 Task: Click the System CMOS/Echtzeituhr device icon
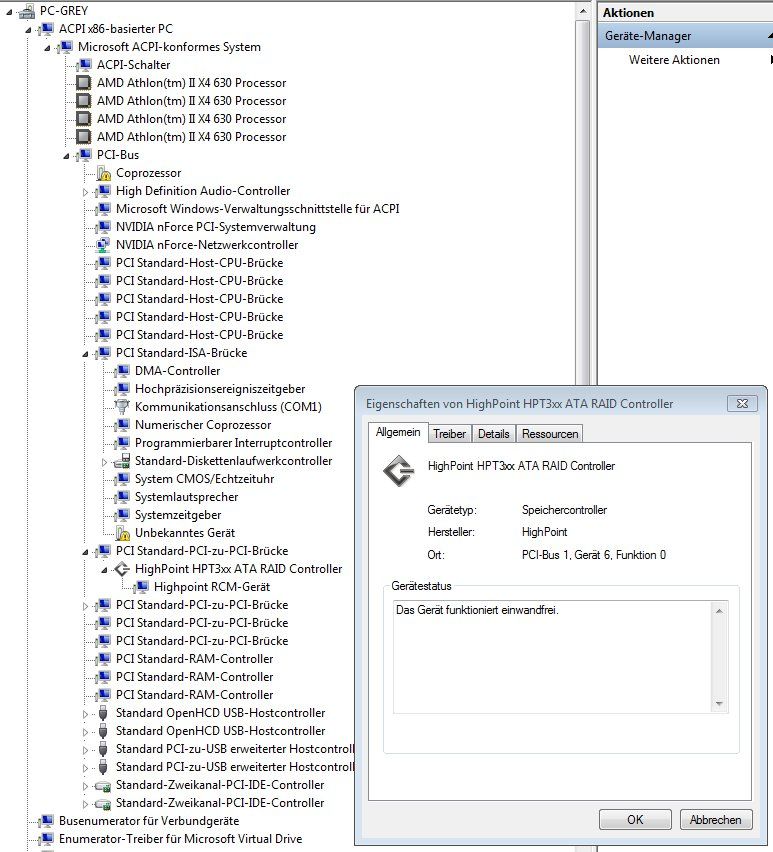[122, 479]
